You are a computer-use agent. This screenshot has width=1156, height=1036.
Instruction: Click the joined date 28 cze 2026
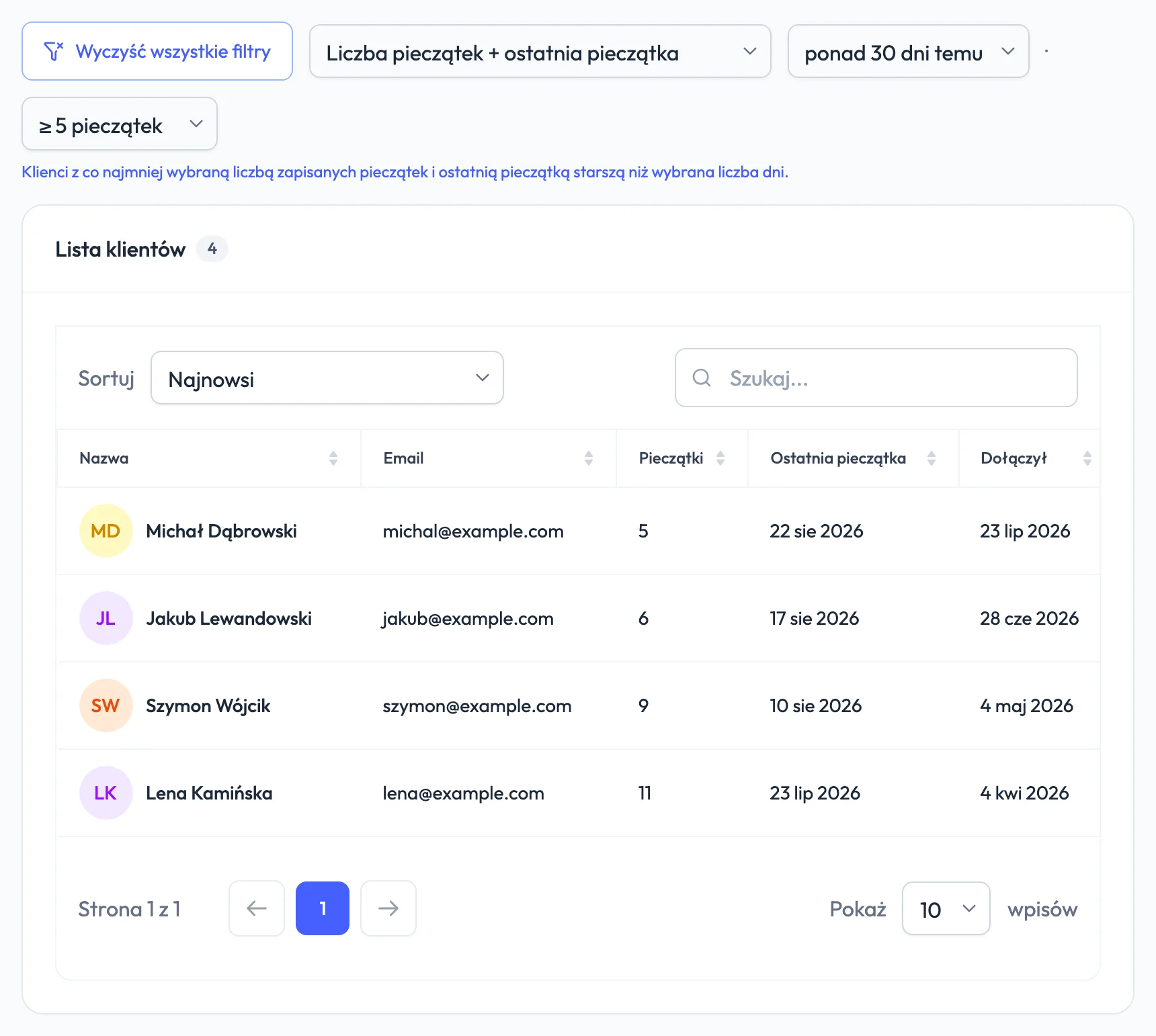(x=1030, y=618)
